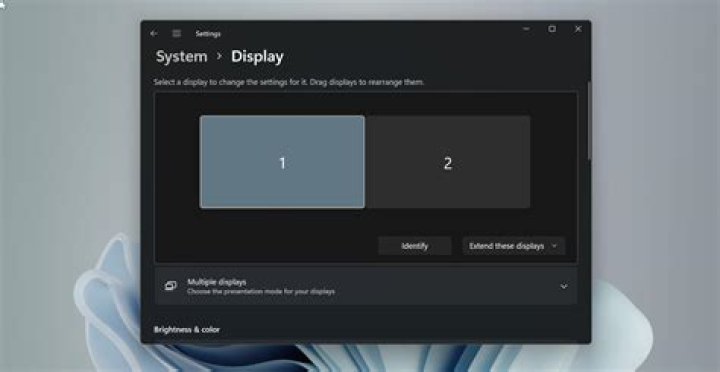Click the Settings title text
The image size is (720, 372).
[x=208, y=34]
